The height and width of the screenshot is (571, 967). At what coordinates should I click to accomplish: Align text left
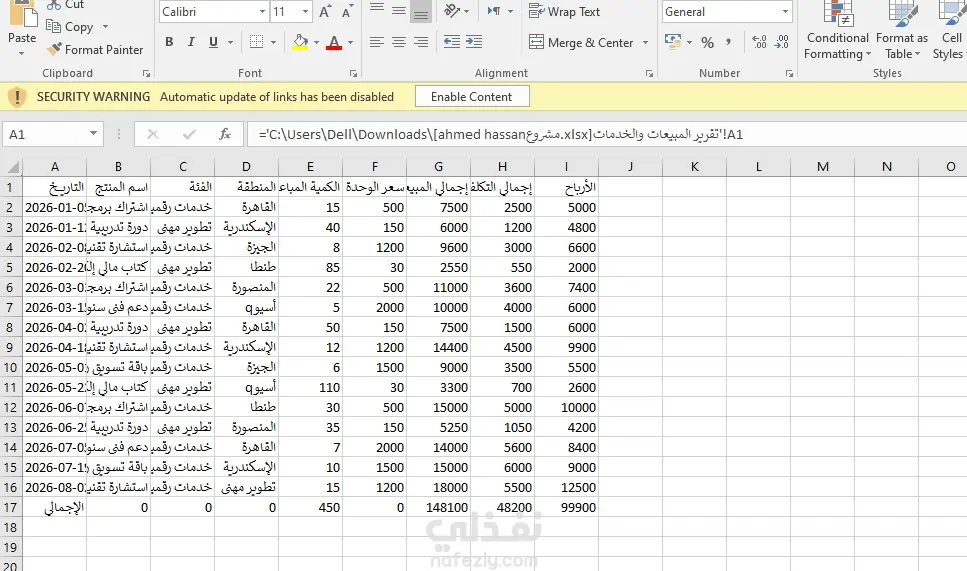(377, 42)
